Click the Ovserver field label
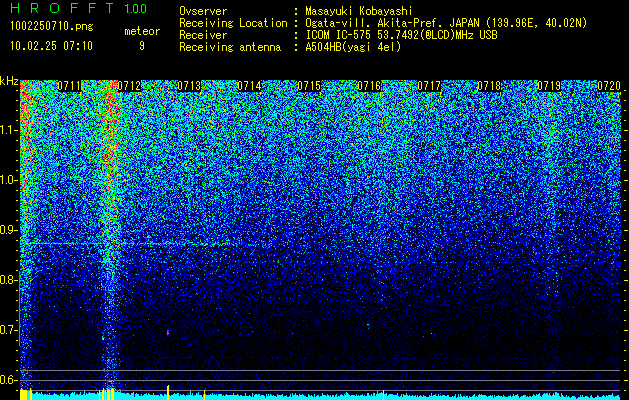 203,11
